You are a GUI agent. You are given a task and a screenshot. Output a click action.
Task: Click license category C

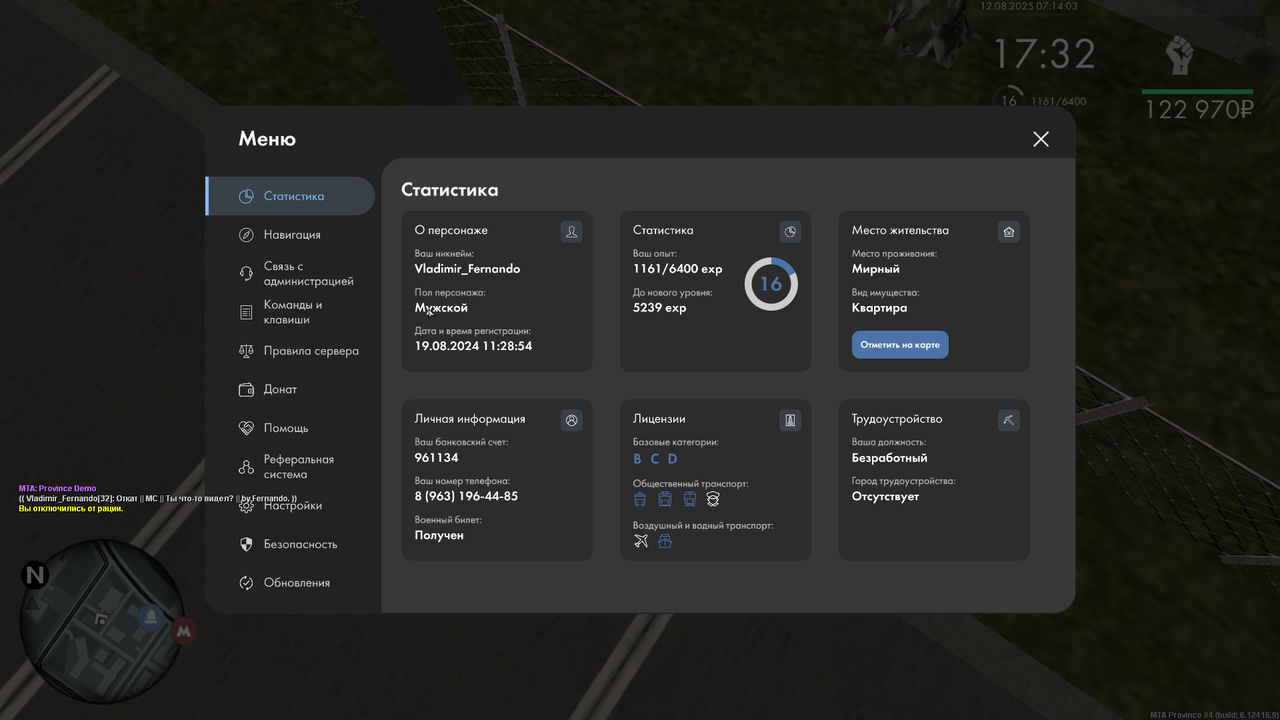[x=655, y=459]
